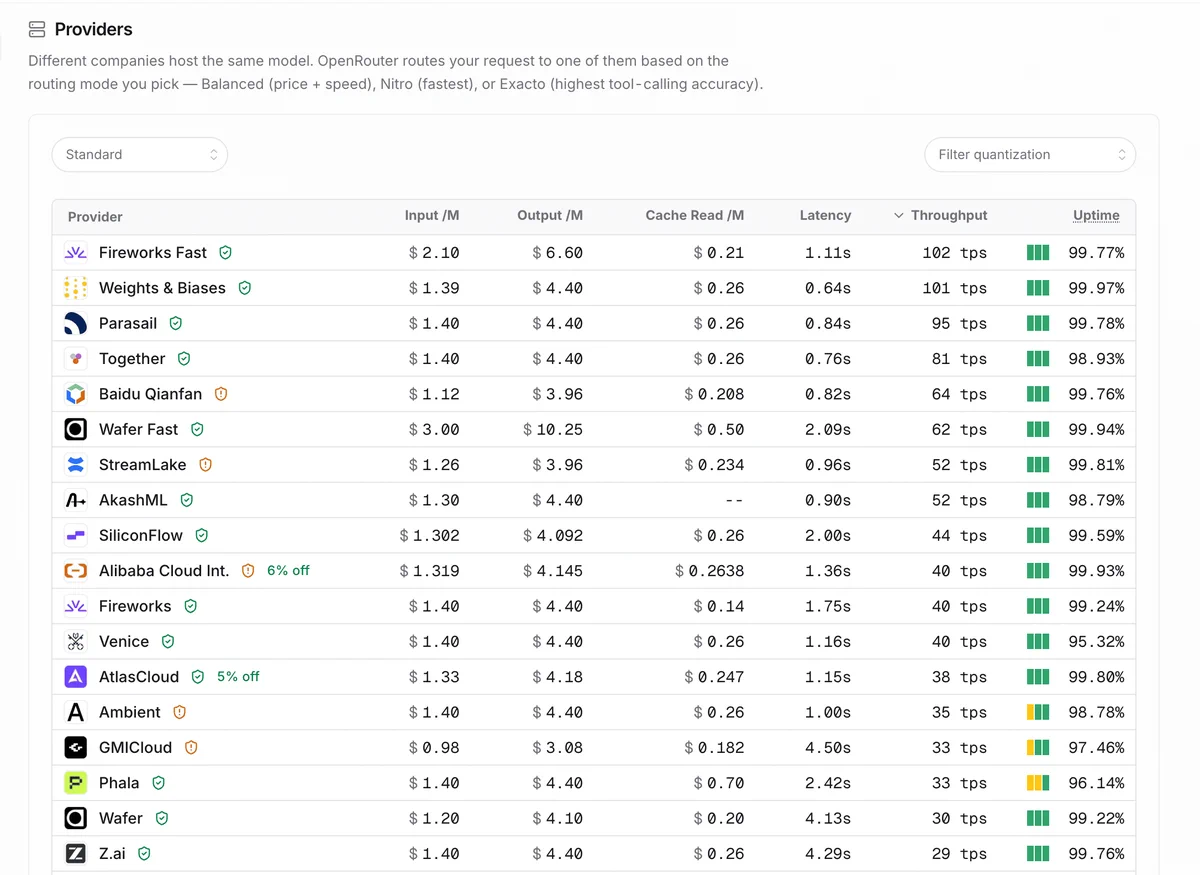Click the Alibaba Cloud Int. logo
Screen dimensions: 1200x875
point(76,571)
